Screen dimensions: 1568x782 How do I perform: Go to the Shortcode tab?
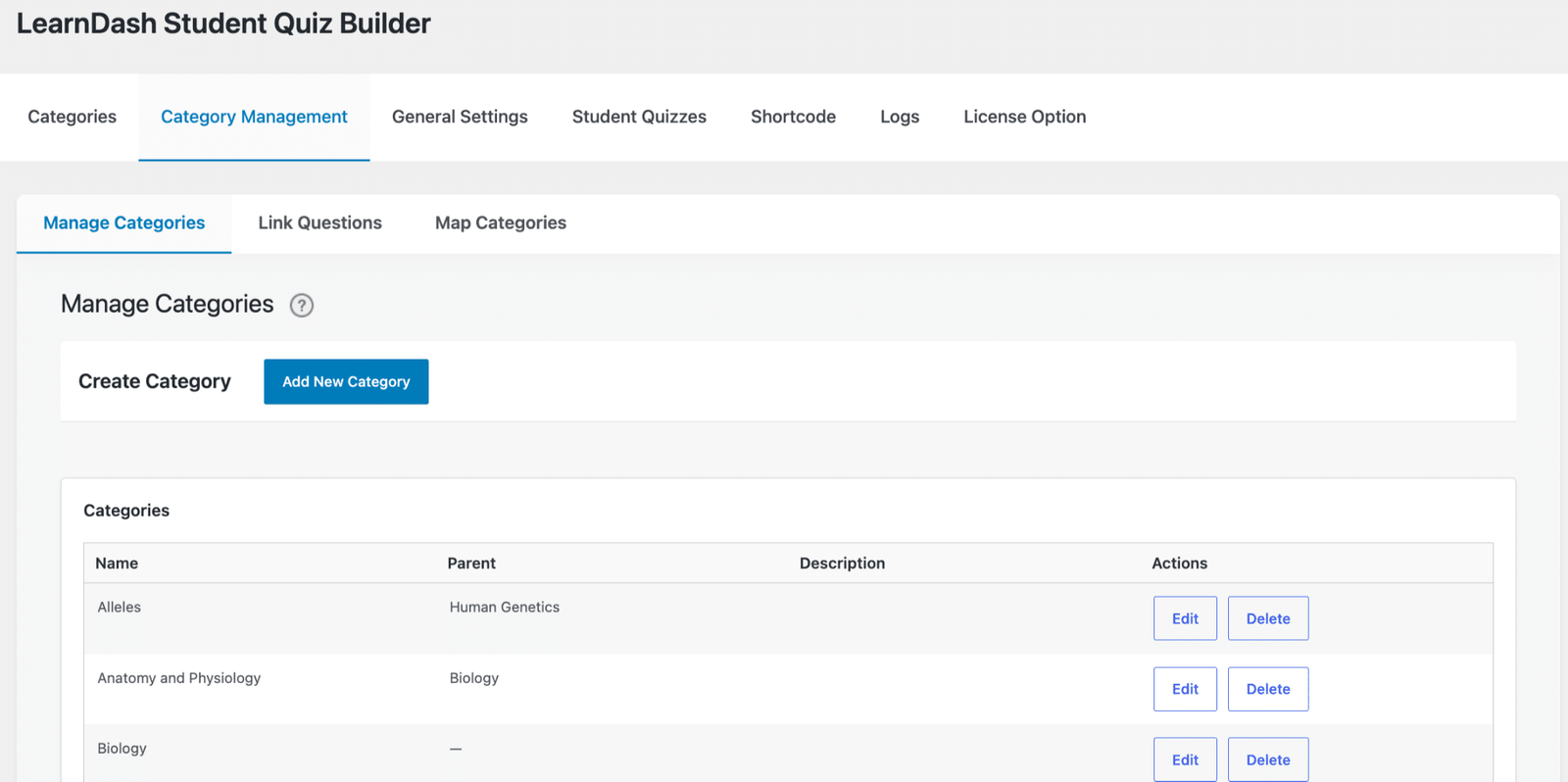pos(793,117)
